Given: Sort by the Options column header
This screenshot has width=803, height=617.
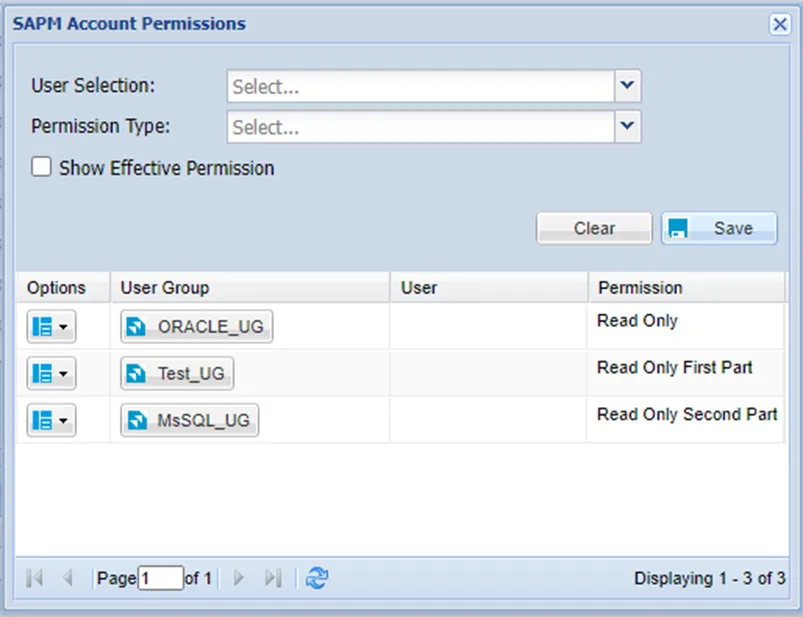Looking at the screenshot, I should click(x=63, y=287).
